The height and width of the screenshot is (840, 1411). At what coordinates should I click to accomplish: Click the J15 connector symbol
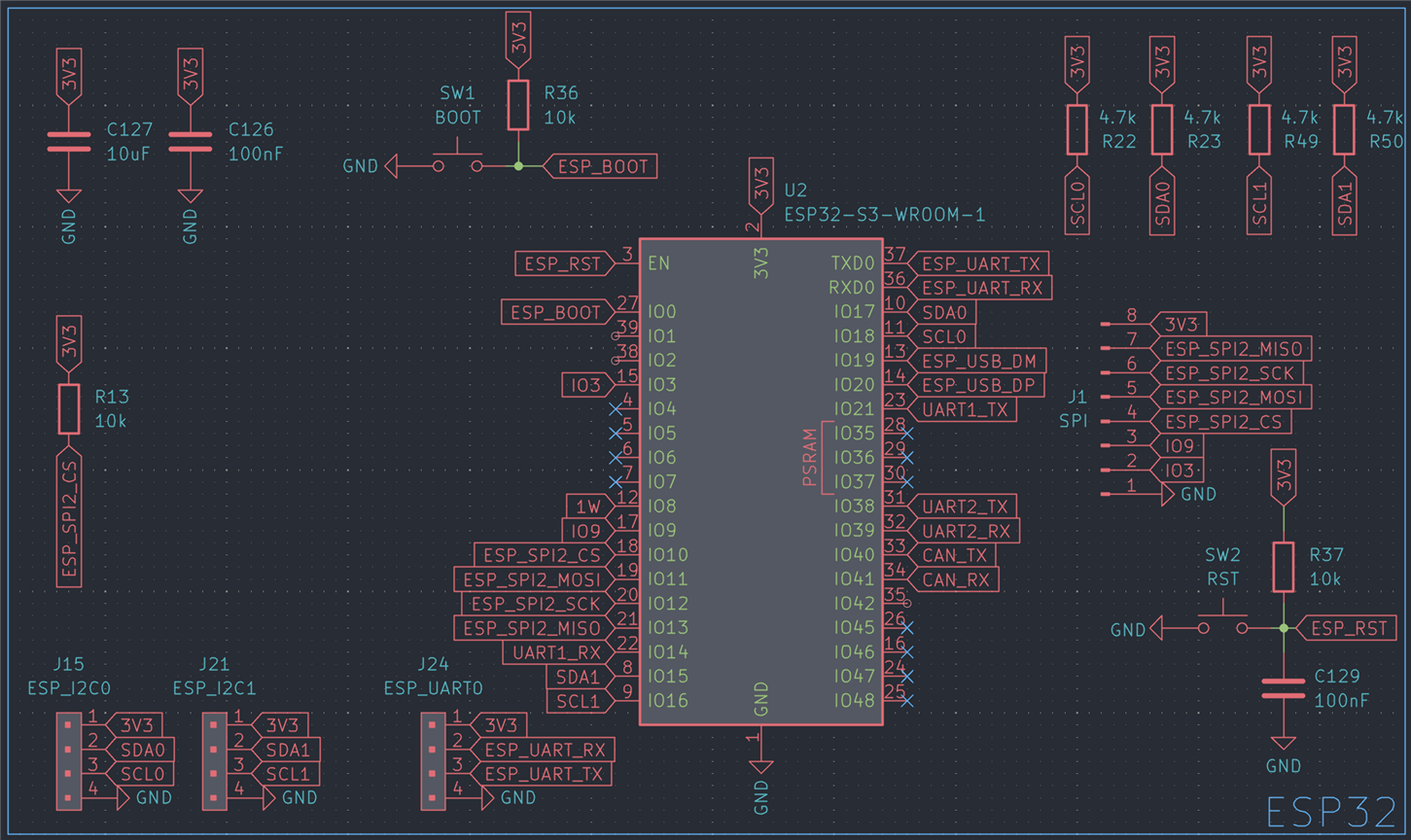tap(69, 761)
